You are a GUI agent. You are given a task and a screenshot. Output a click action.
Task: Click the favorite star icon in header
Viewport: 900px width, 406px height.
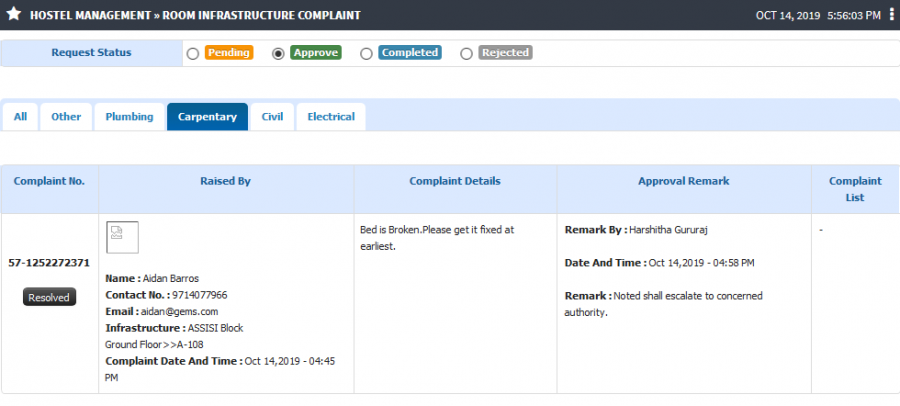tap(13, 15)
